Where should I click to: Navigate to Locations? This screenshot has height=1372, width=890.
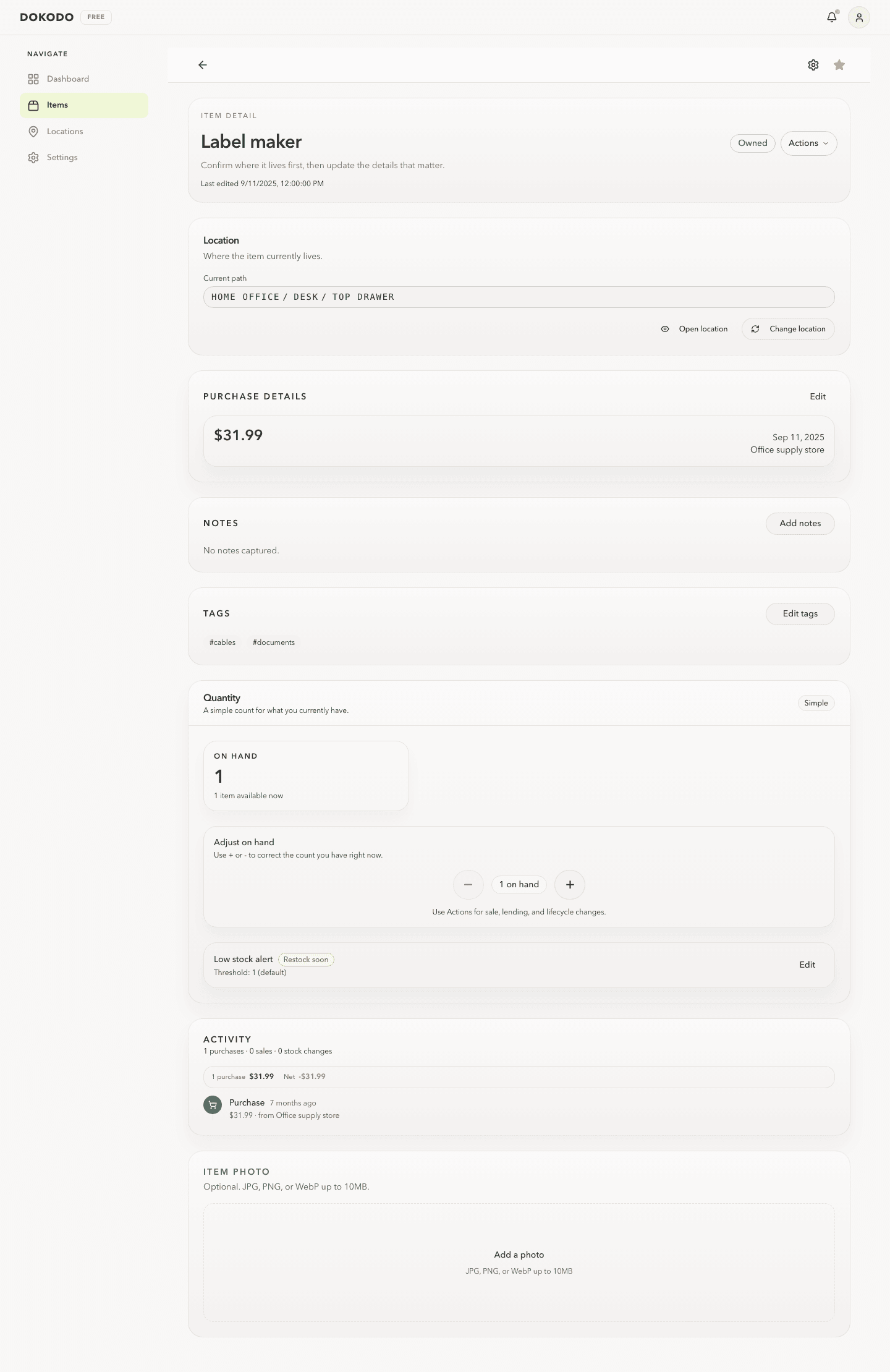(84, 132)
